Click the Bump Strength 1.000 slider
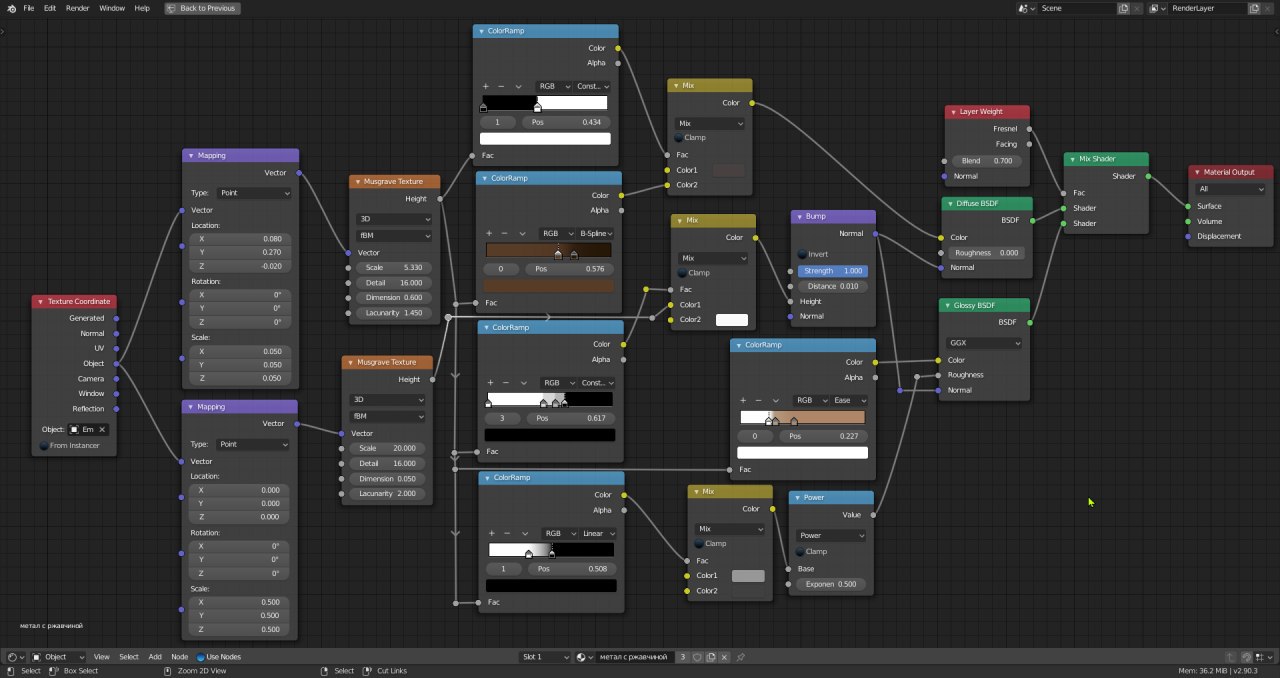Image resolution: width=1280 pixels, height=678 pixels. click(x=832, y=271)
